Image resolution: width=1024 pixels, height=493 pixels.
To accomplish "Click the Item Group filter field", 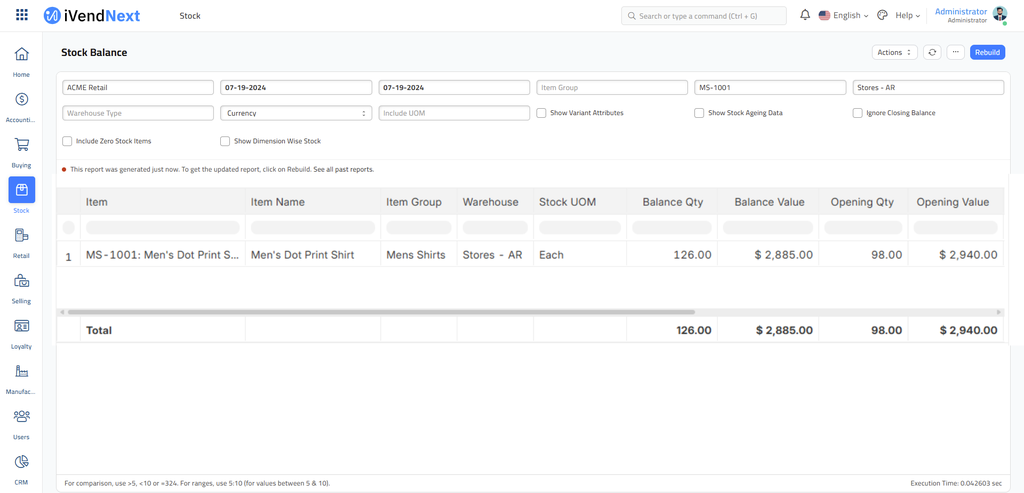I will pyautogui.click(x=612, y=88).
